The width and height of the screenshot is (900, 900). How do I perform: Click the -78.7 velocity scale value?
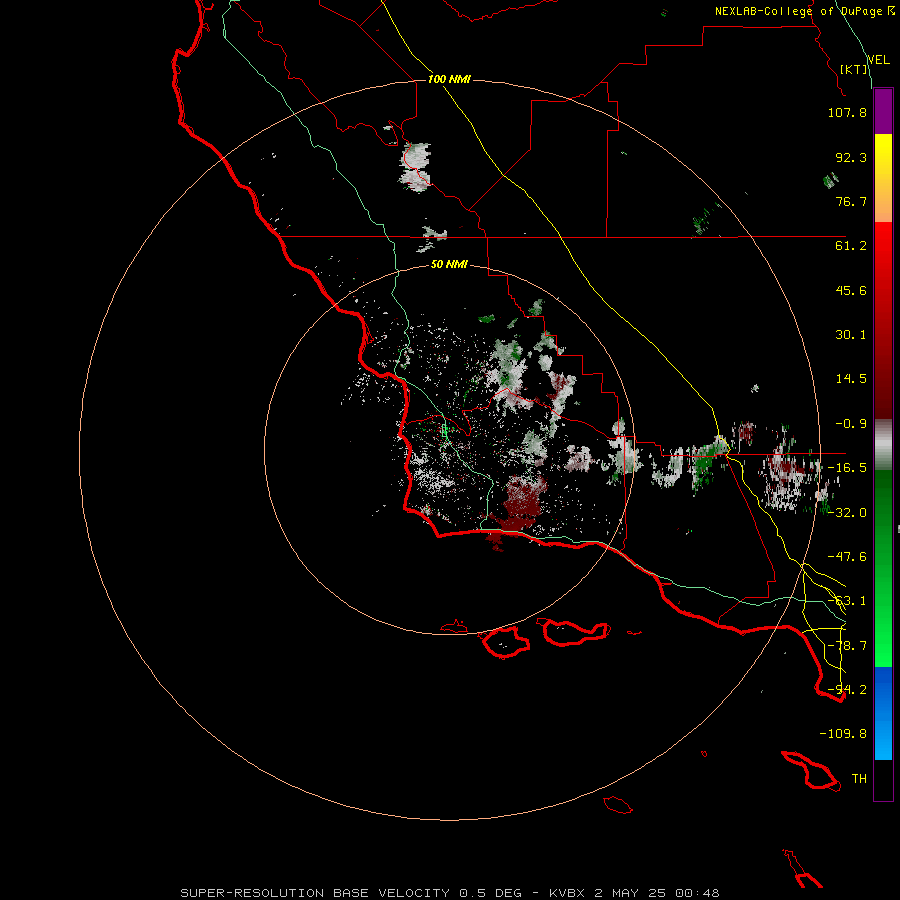click(x=847, y=646)
